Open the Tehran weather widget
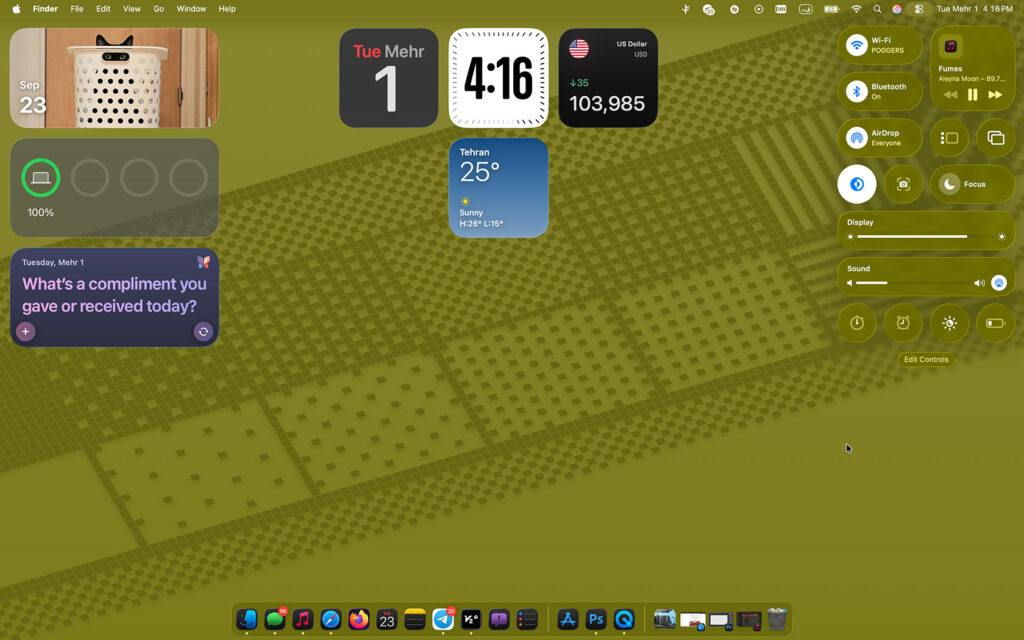Screen dimensions: 1024x640 [x=498, y=187]
